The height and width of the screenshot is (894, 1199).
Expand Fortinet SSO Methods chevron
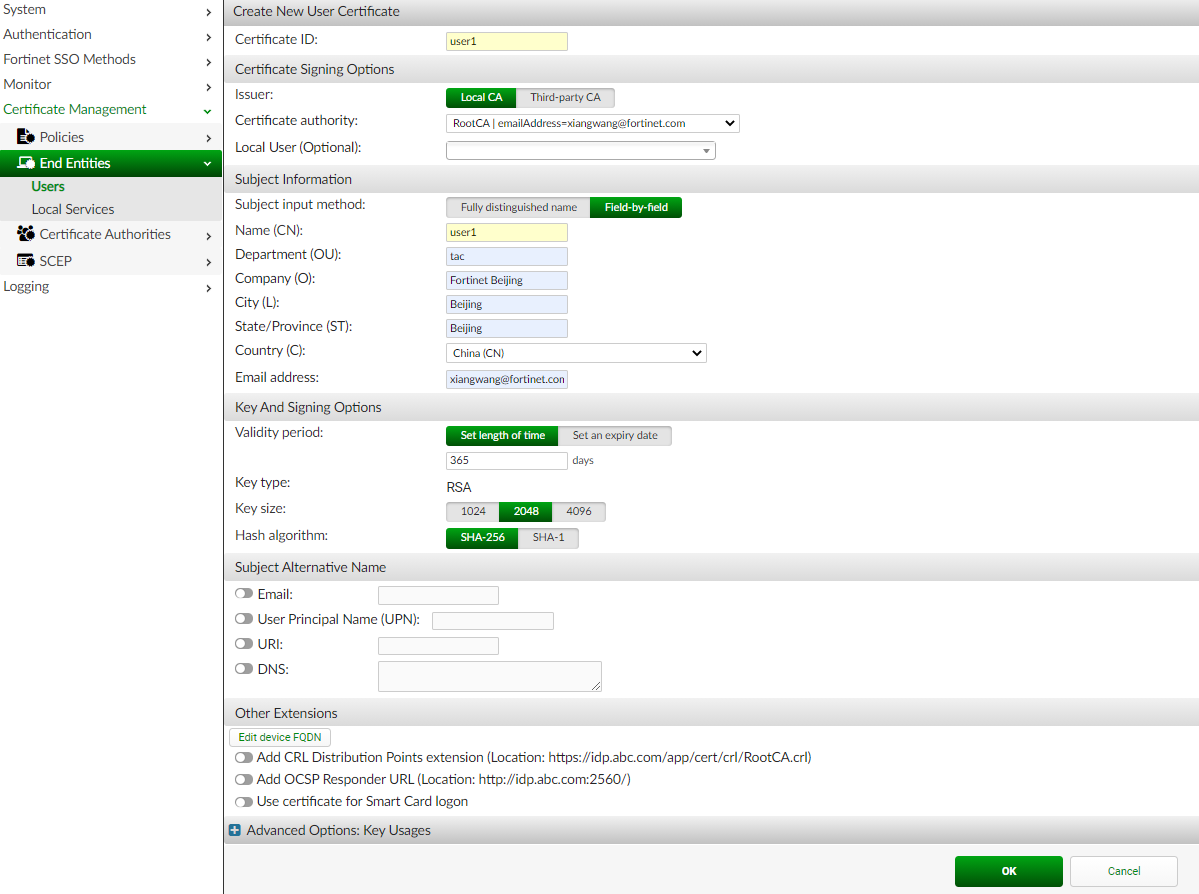click(x=208, y=62)
